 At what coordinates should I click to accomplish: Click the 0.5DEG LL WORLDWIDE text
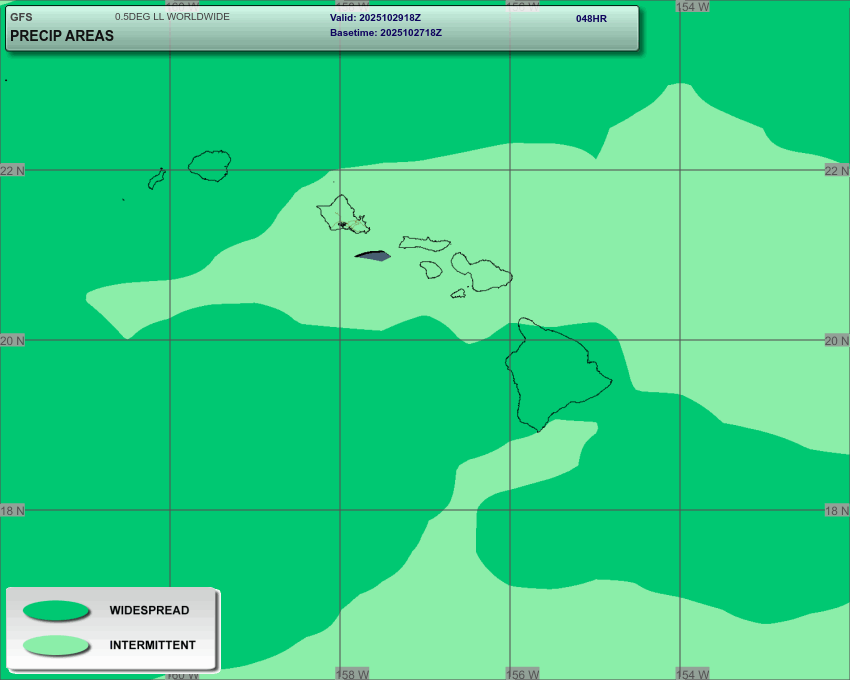click(172, 17)
